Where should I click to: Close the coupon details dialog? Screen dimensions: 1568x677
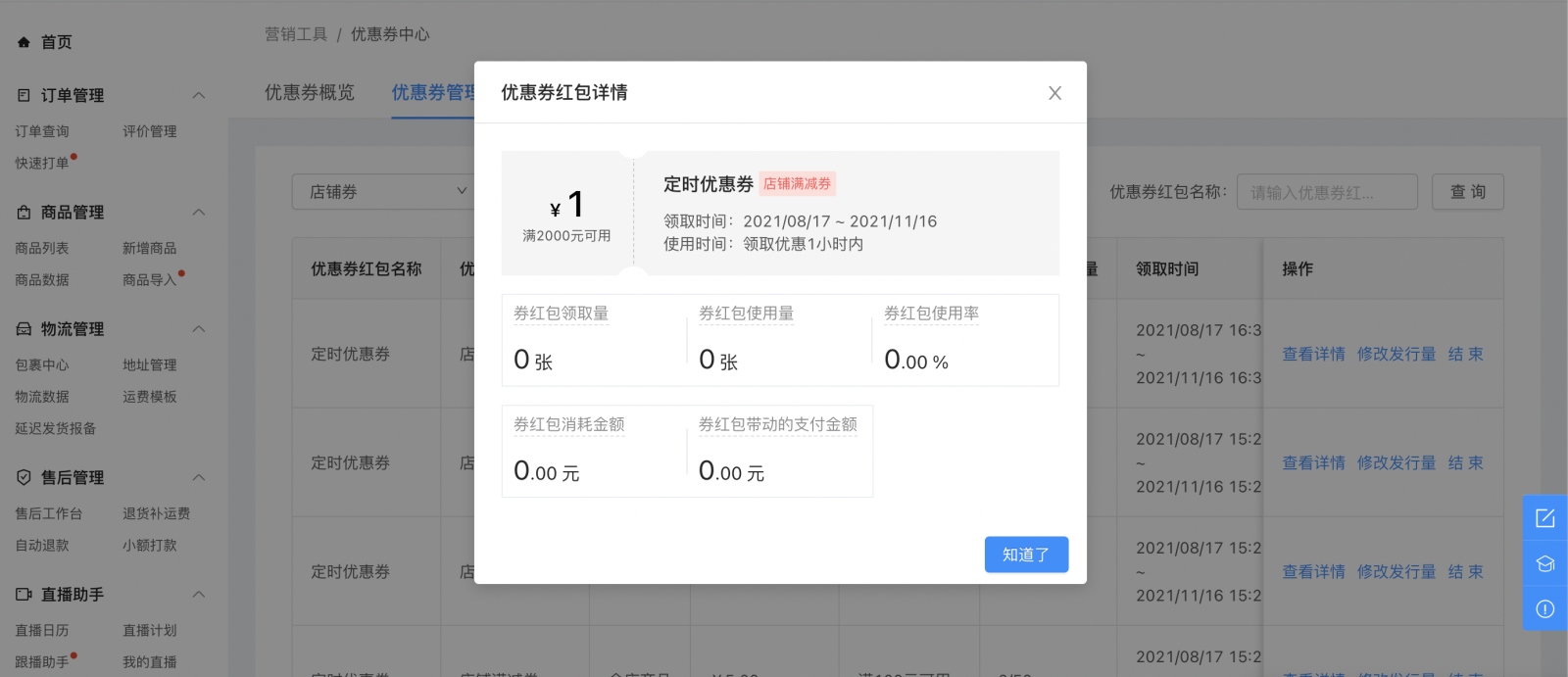(x=1054, y=93)
